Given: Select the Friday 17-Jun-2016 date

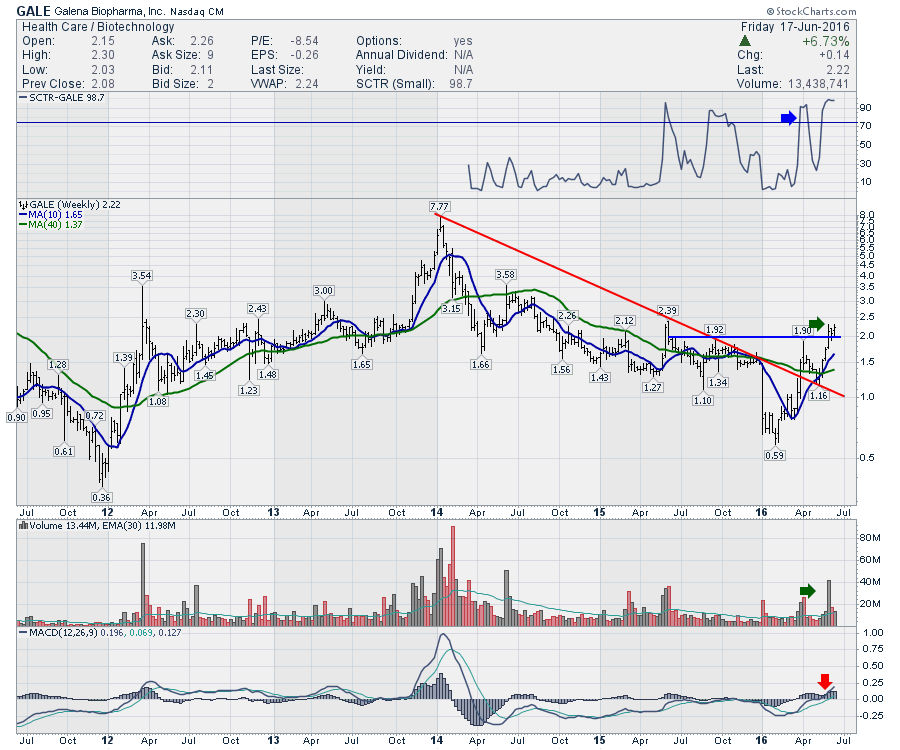Looking at the screenshot, I should click(795, 27).
